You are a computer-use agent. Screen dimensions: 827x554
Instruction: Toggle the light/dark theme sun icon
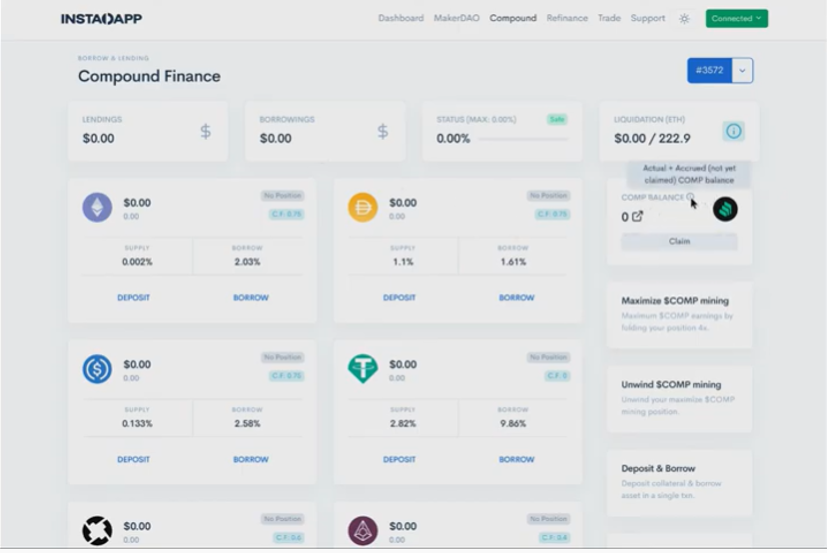click(x=684, y=18)
